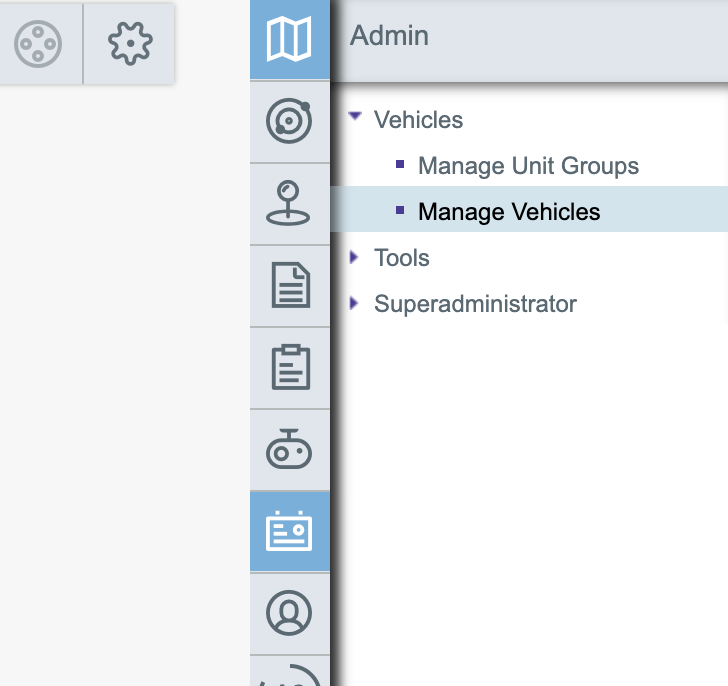Open the map view in sidebar
The image size is (728, 686).
click(x=289, y=40)
